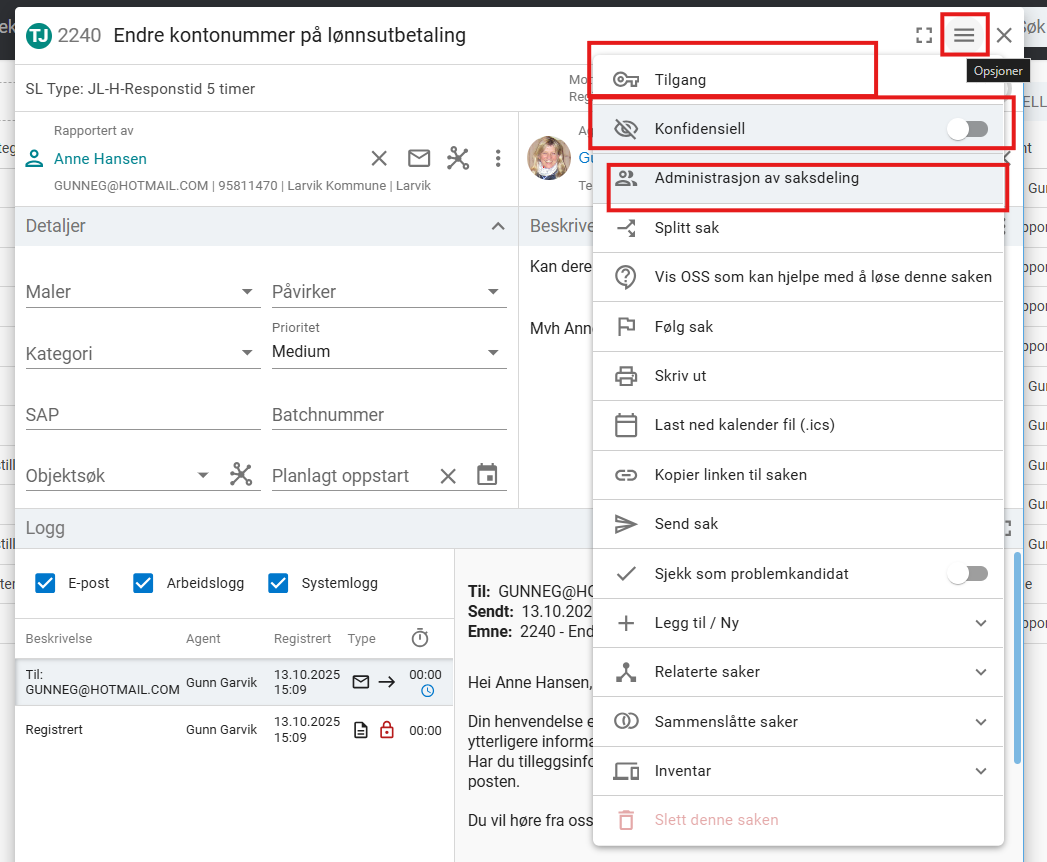Image resolution: width=1047 pixels, height=862 pixels.
Task: Open Anne Hansen reporter link
Action: coord(100,159)
